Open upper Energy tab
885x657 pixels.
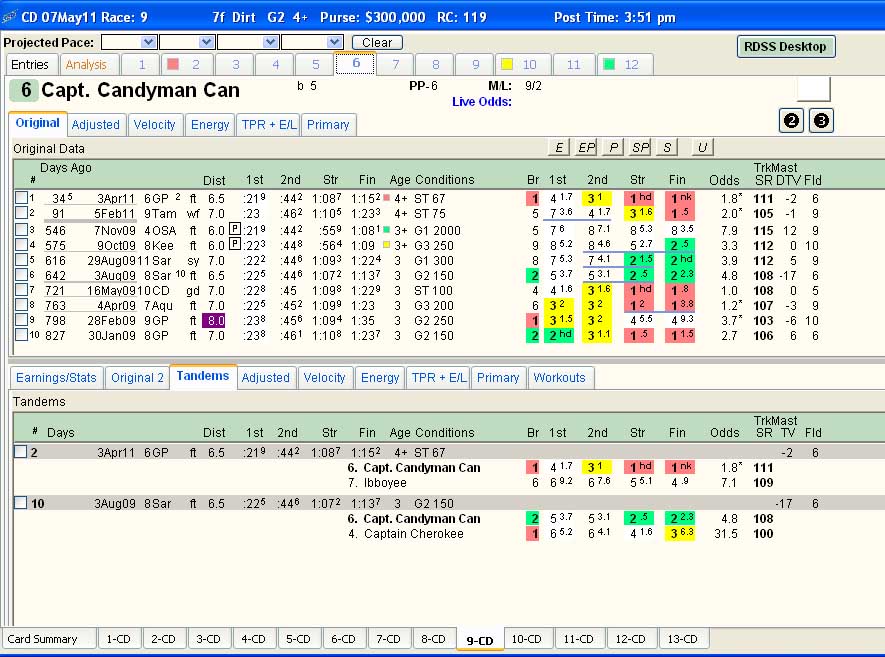(x=210, y=125)
